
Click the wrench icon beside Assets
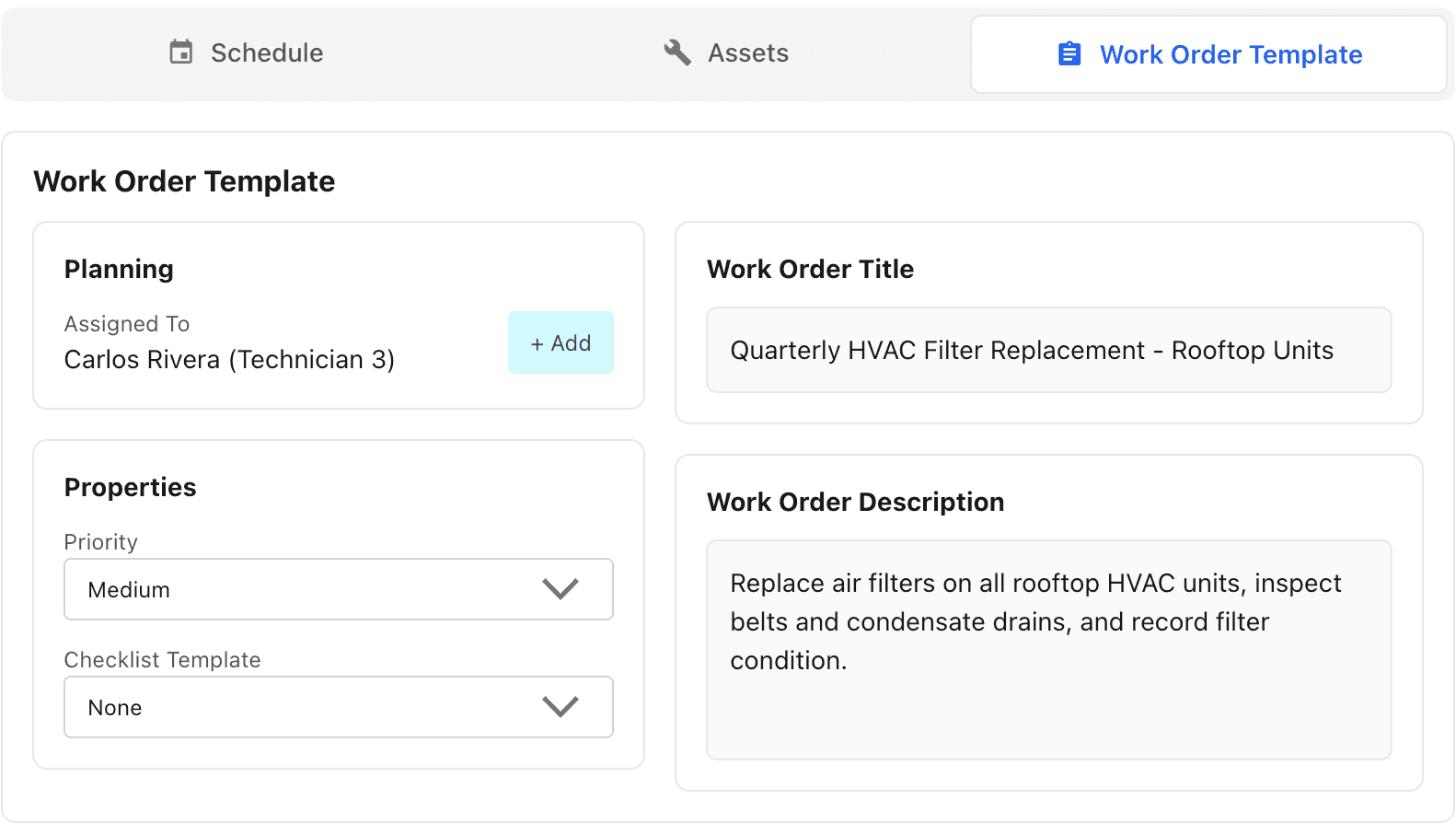point(677,53)
